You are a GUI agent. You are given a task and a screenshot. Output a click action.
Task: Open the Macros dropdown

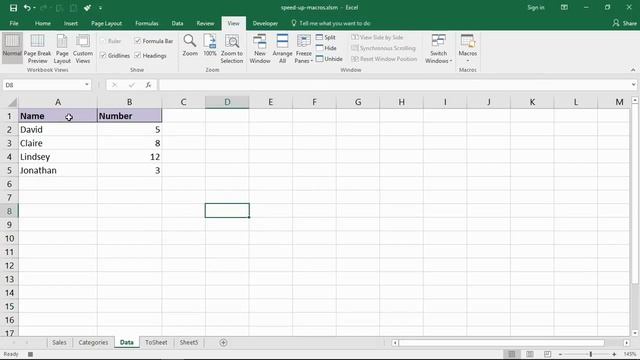468,48
